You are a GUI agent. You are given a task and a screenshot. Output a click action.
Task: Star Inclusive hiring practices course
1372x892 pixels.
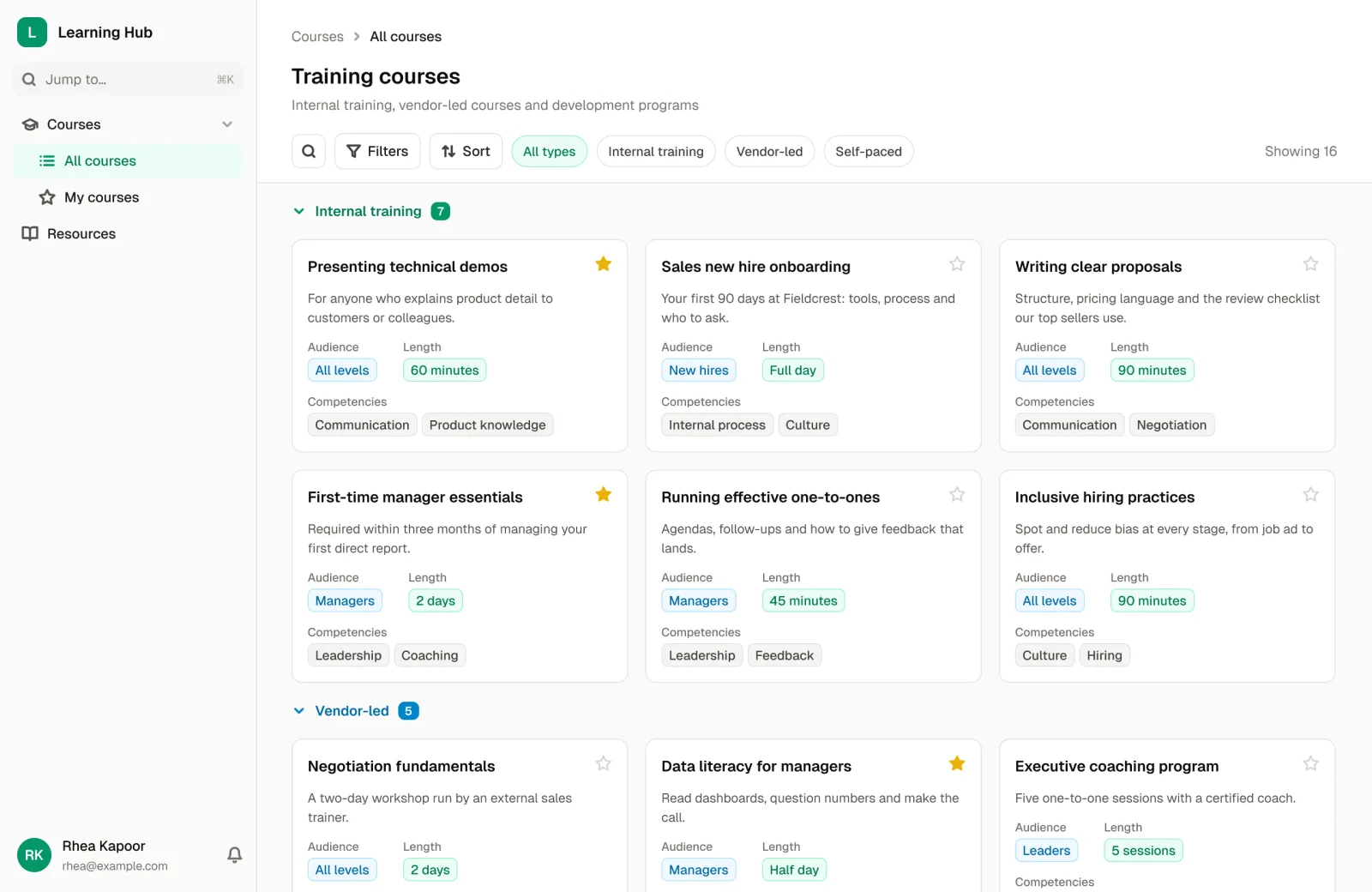(x=1310, y=494)
